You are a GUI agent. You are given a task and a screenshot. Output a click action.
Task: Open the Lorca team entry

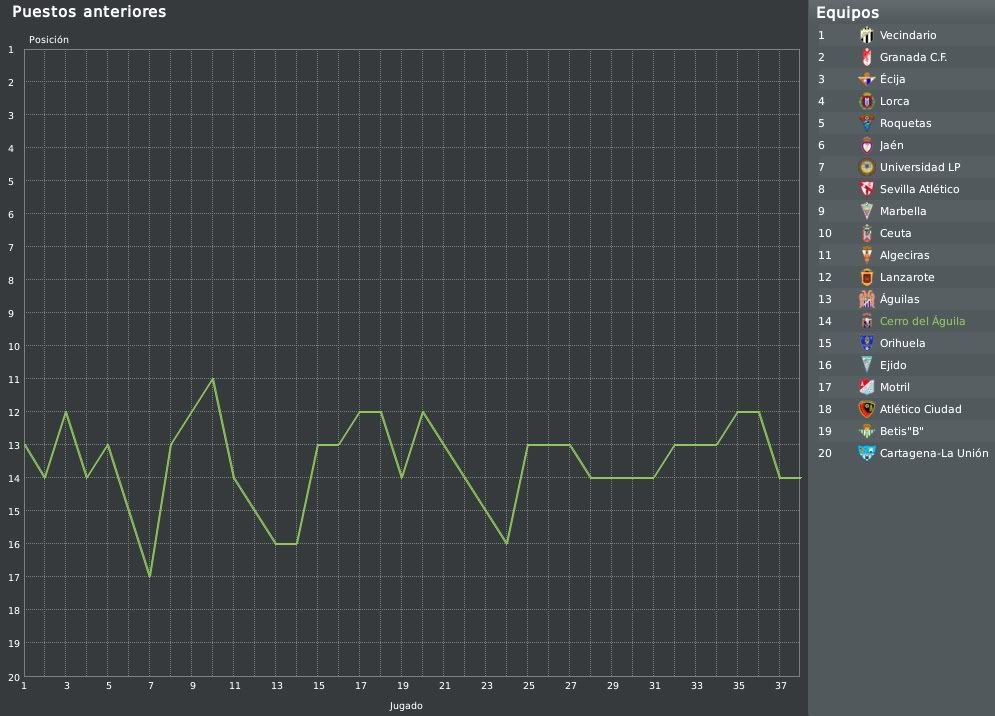coord(894,101)
